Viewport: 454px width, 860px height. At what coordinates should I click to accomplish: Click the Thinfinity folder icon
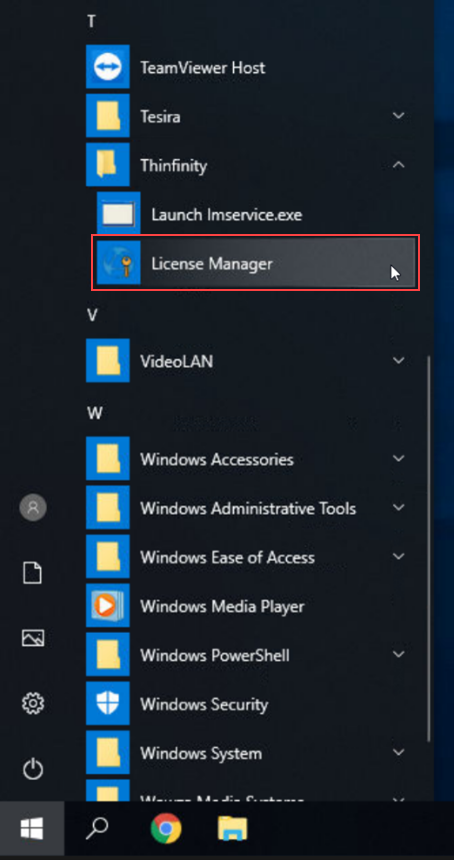pyautogui.click(x=107, y=165)
